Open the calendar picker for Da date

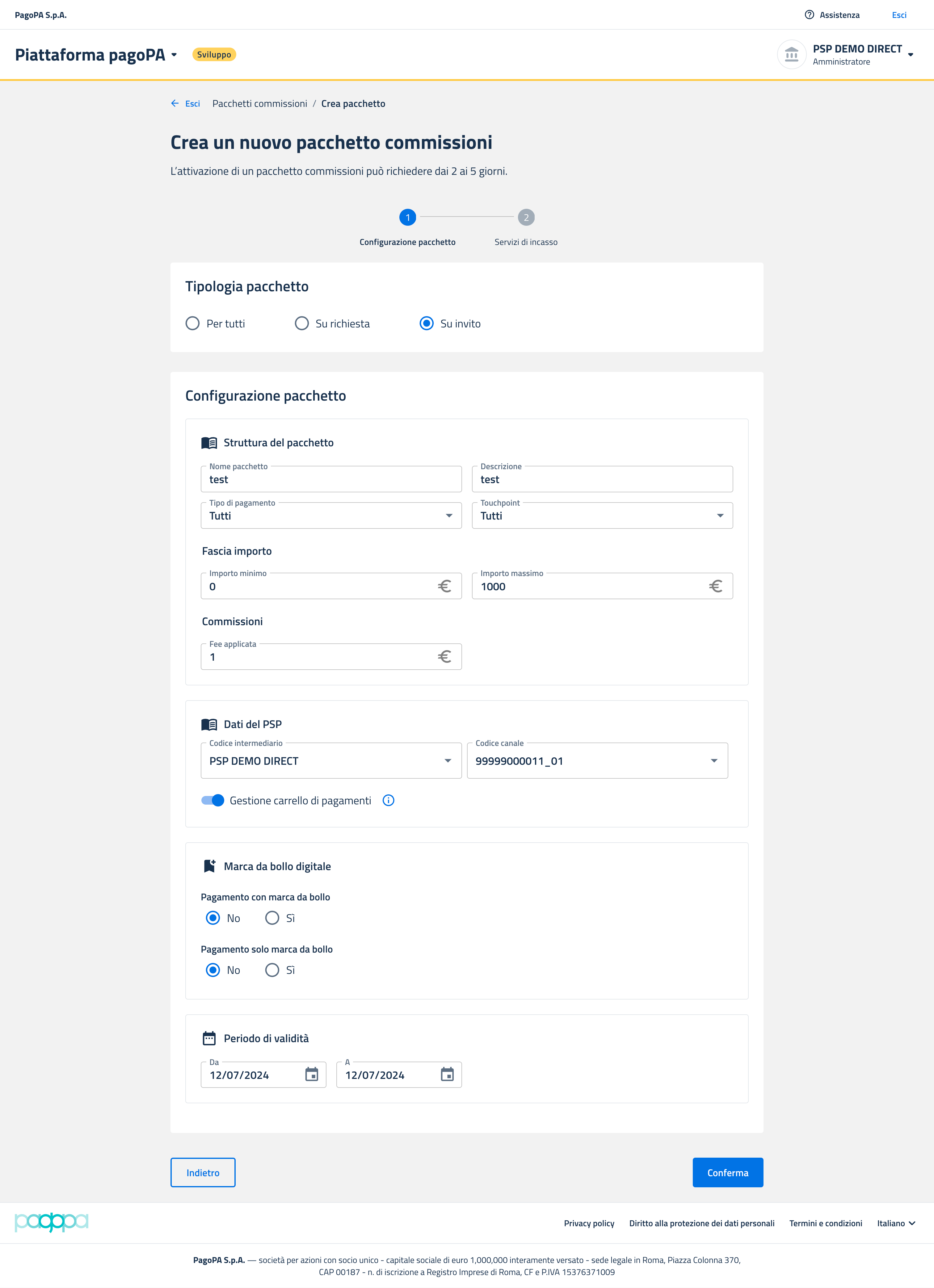point(312,1075)
